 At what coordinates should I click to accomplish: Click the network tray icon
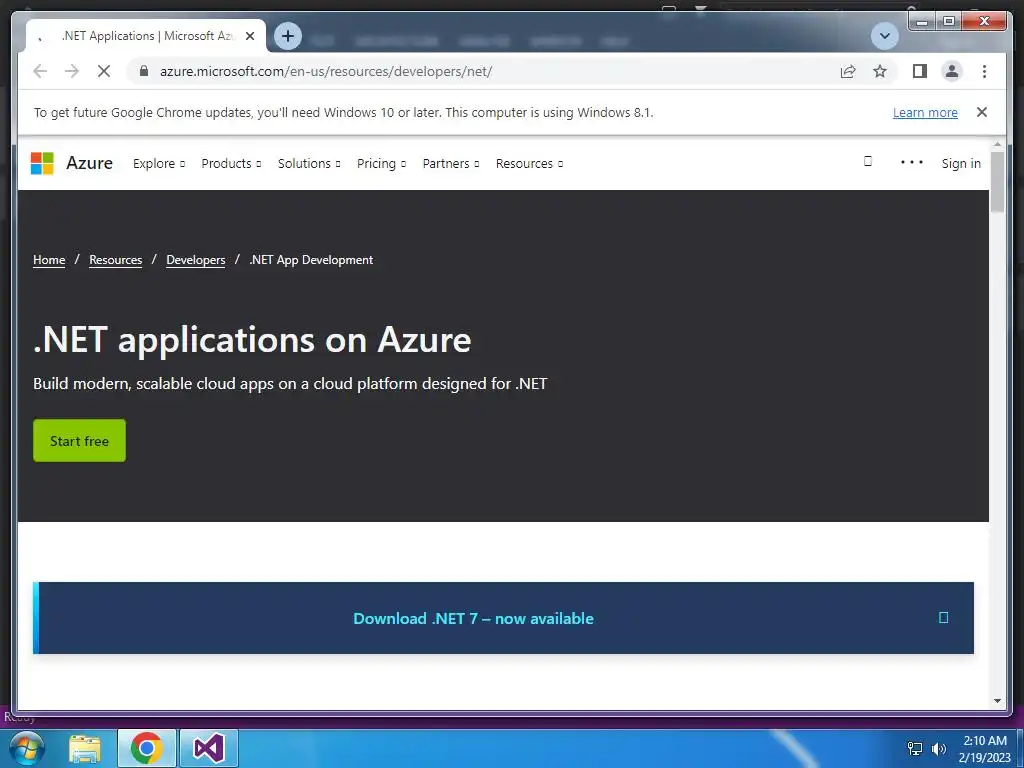[x=915, y=748]
